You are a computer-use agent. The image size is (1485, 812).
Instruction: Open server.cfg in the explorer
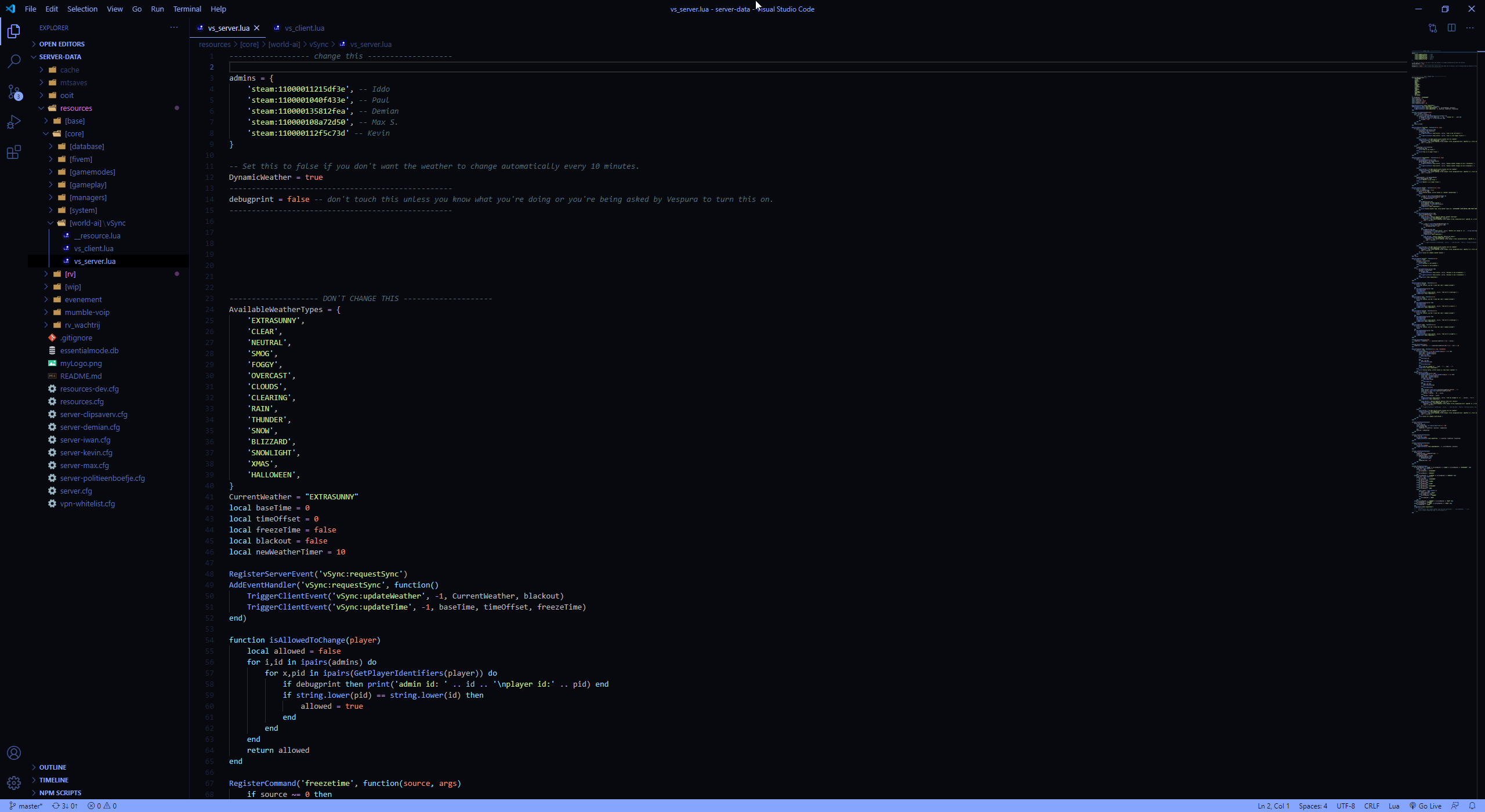(76, 491)
